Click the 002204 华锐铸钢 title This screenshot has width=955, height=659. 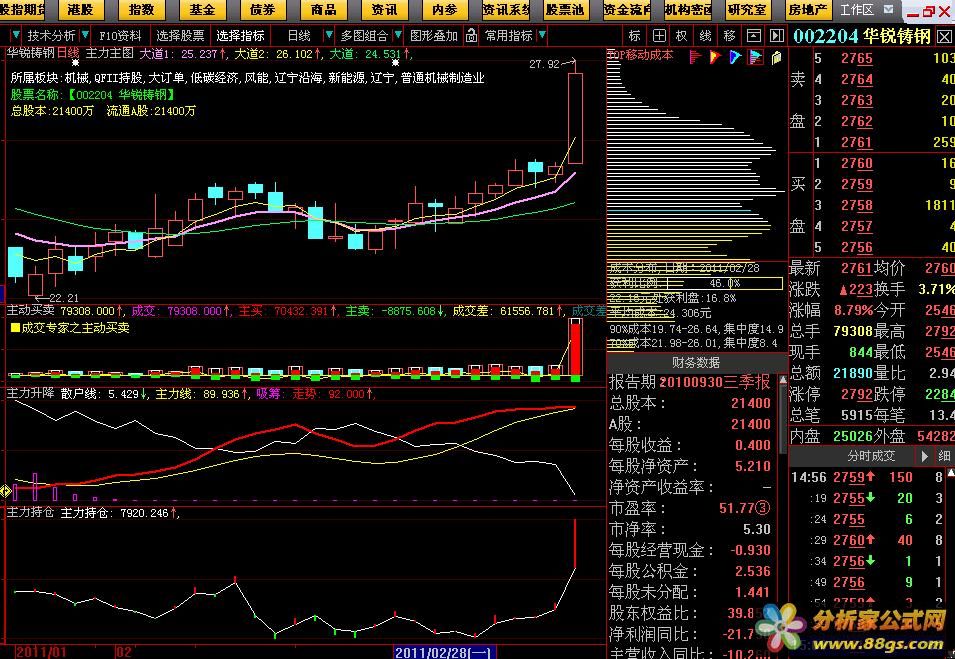pos(862,37)
